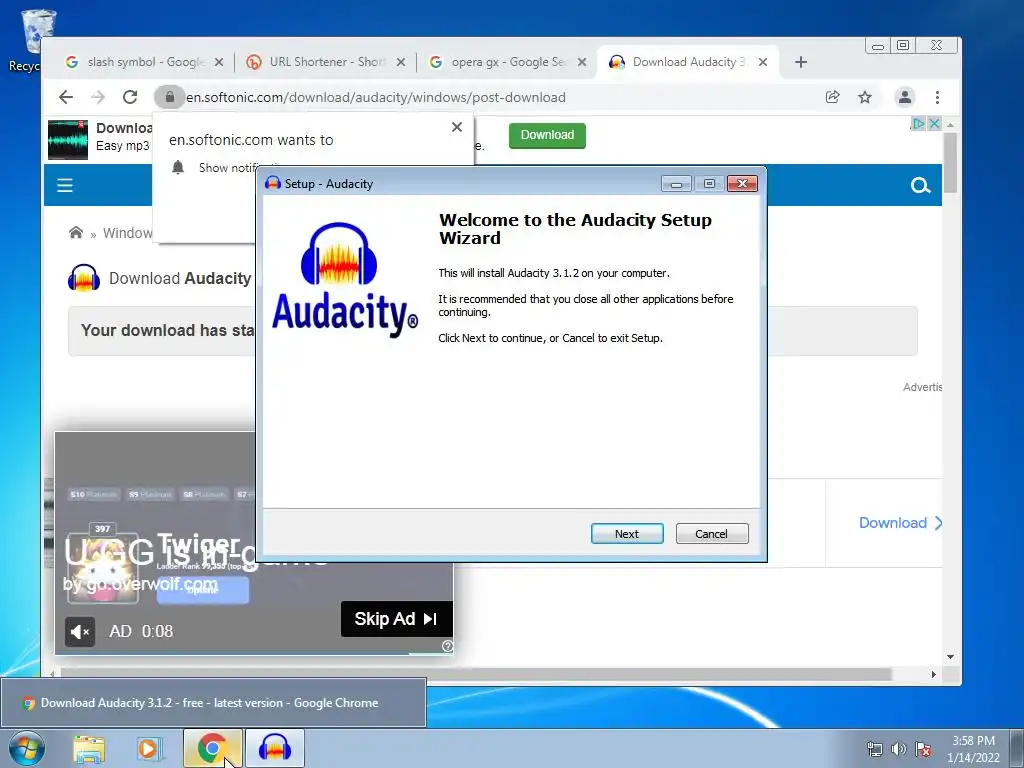Click the blue Download link at right
The height and width of the screenshot is (768, 1024).
900,523
